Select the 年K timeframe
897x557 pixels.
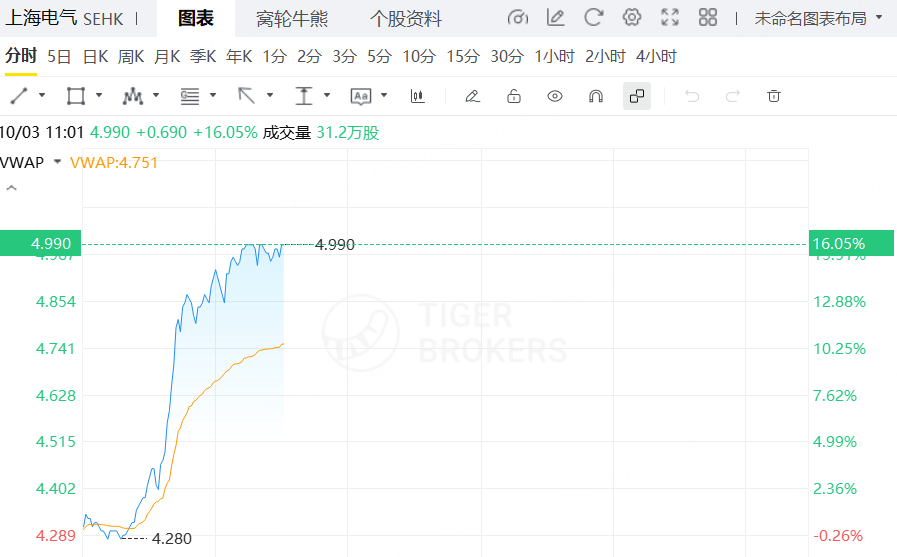pos(239,57)
